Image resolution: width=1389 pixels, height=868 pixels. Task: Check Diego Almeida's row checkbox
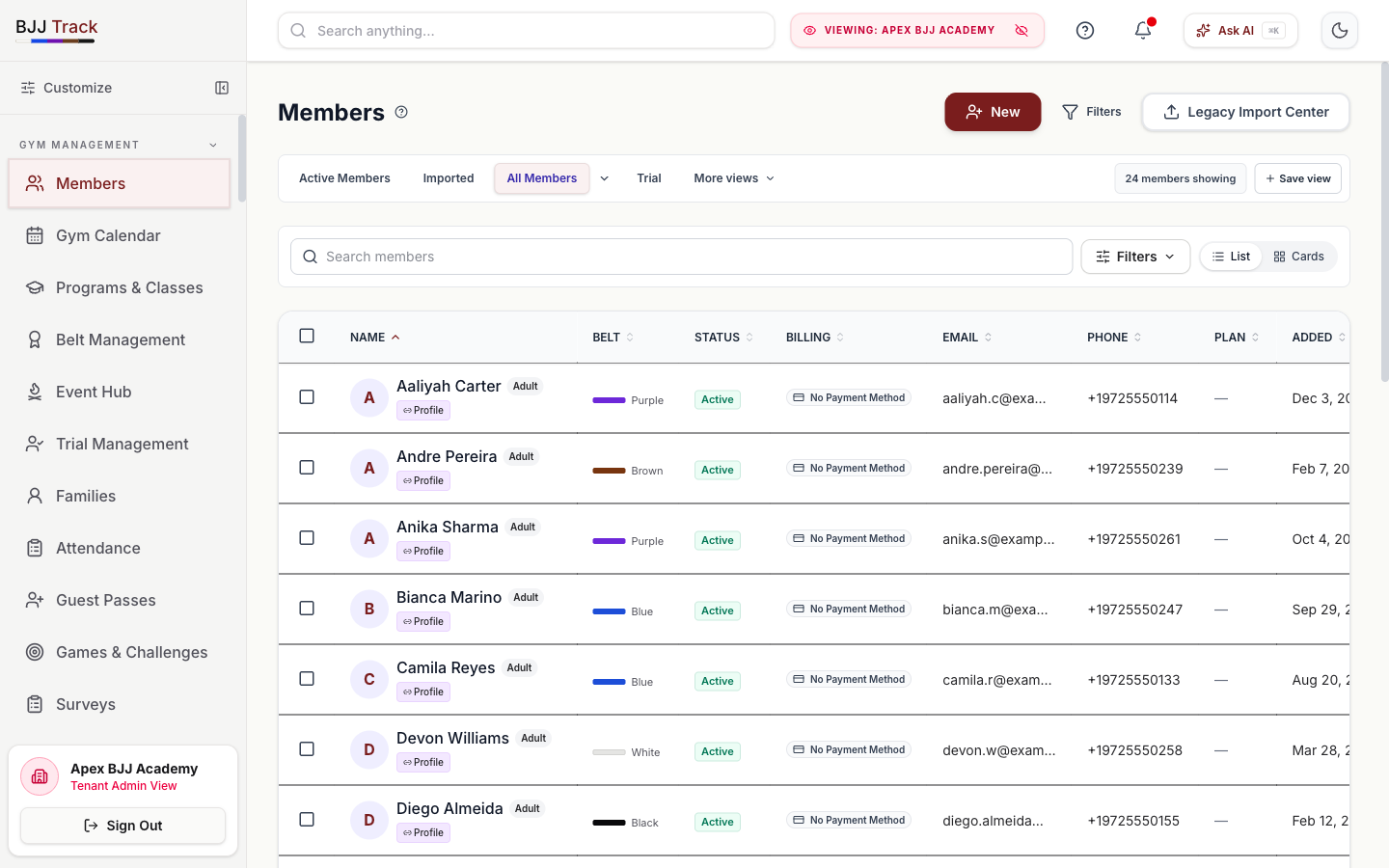pos(307,819)
